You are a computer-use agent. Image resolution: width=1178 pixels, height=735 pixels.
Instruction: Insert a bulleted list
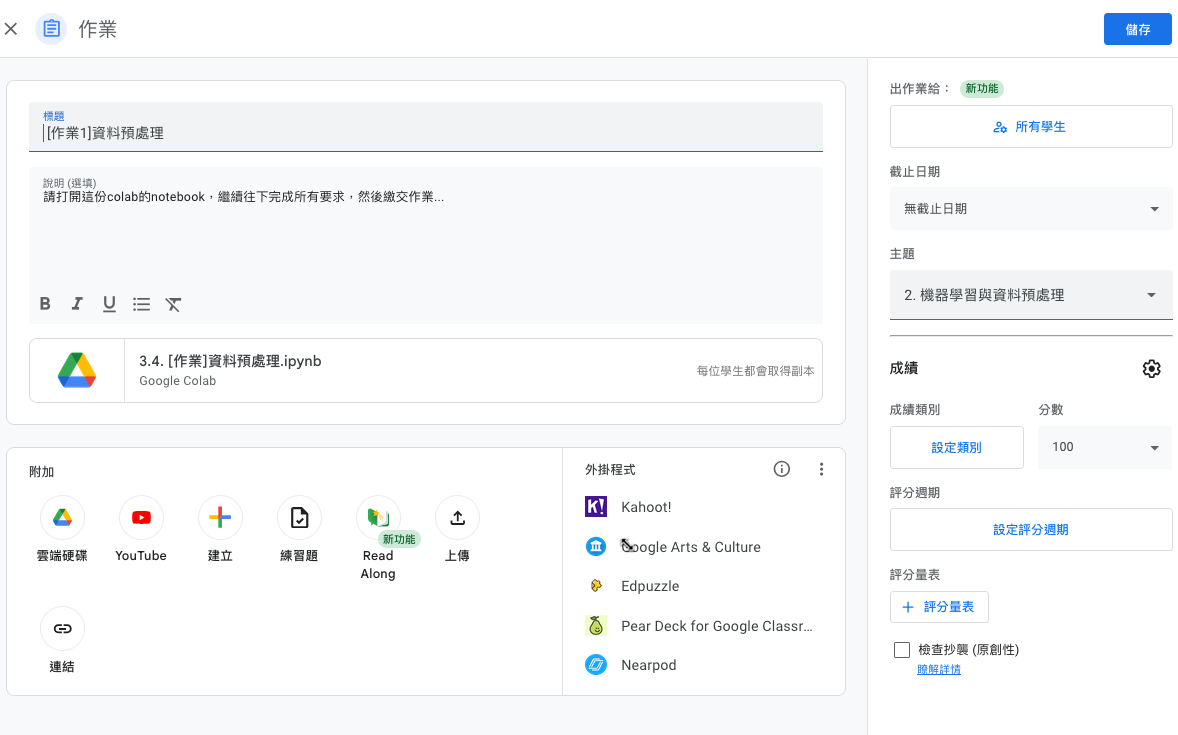tap(141, 304)
